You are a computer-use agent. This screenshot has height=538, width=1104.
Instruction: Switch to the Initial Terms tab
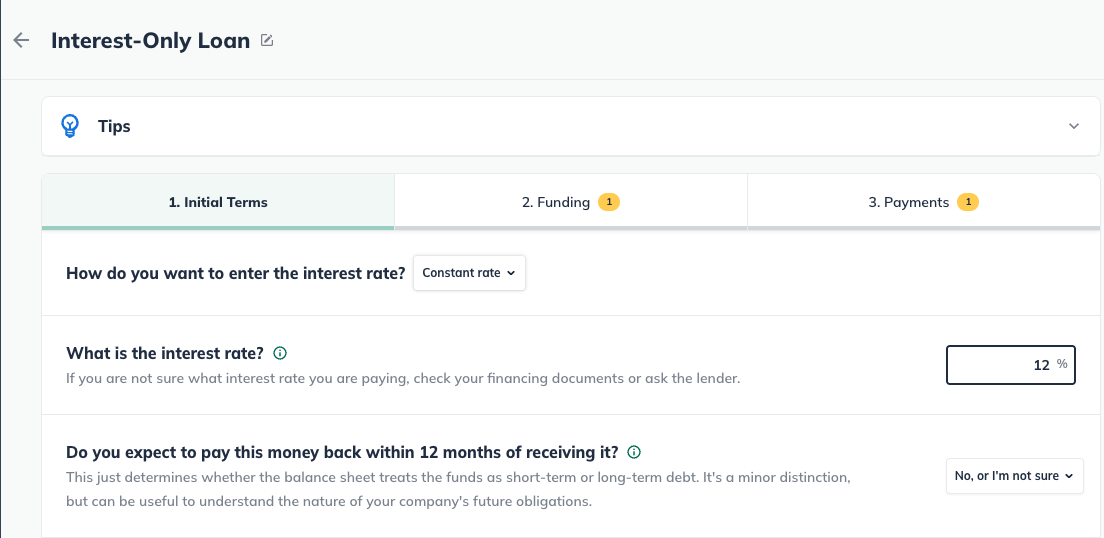click(x=218, y=202)
